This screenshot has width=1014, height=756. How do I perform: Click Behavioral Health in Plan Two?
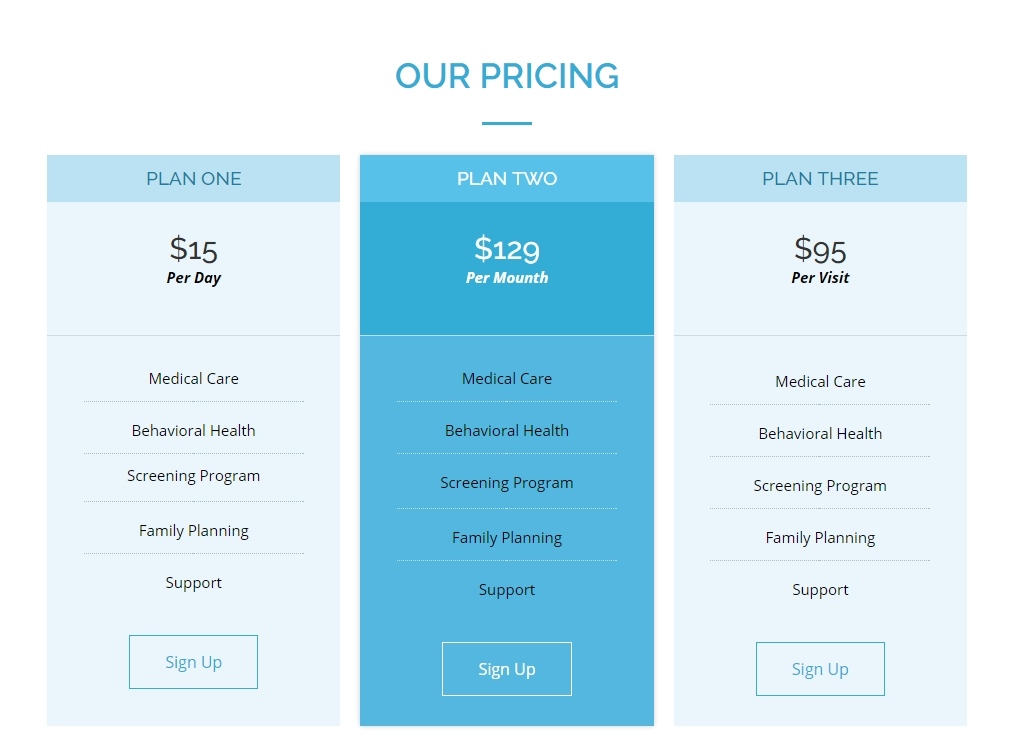(507, 431)
